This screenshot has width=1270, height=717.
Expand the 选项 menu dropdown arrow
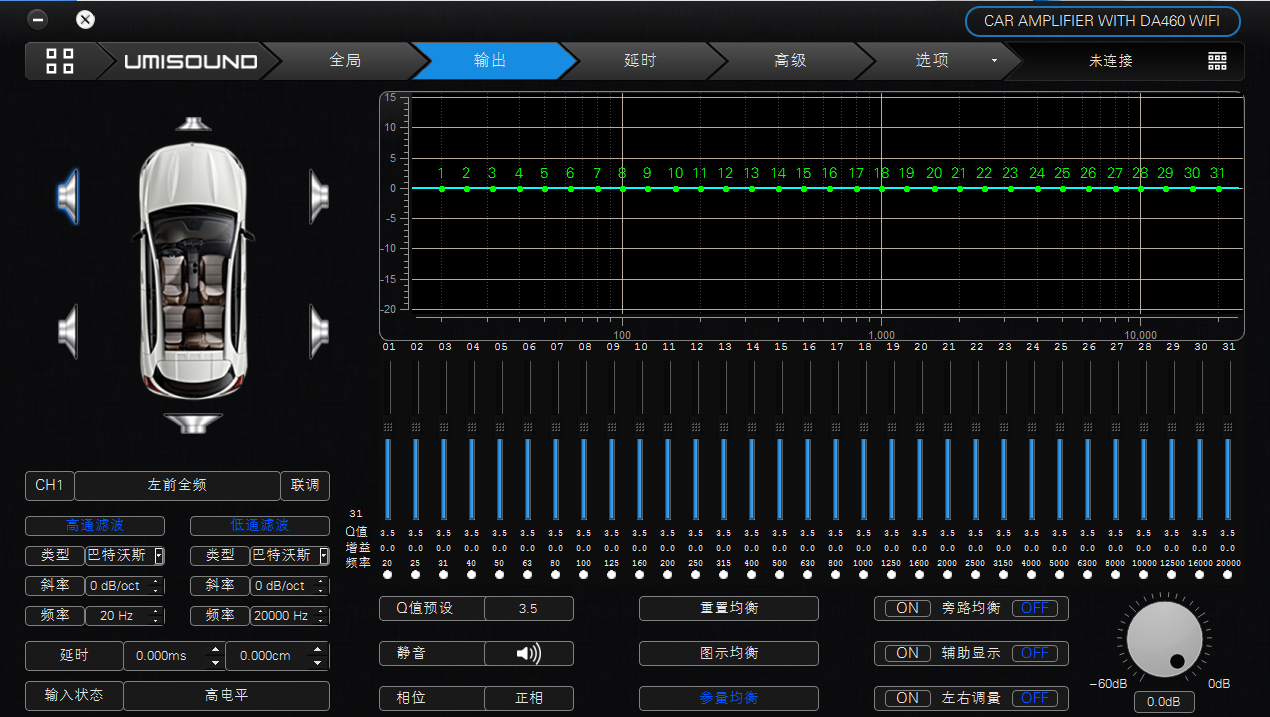click(994, 61)
